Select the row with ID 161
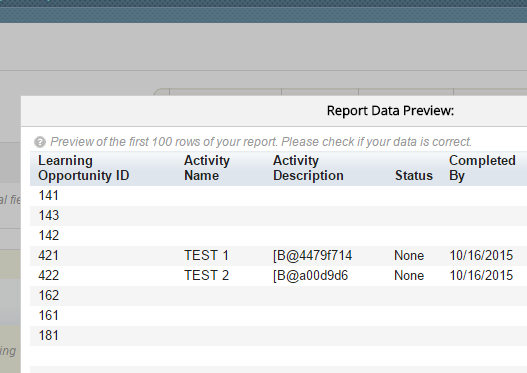Image resolution: width=527 pixels, height=373 pixels. point(278,316)
